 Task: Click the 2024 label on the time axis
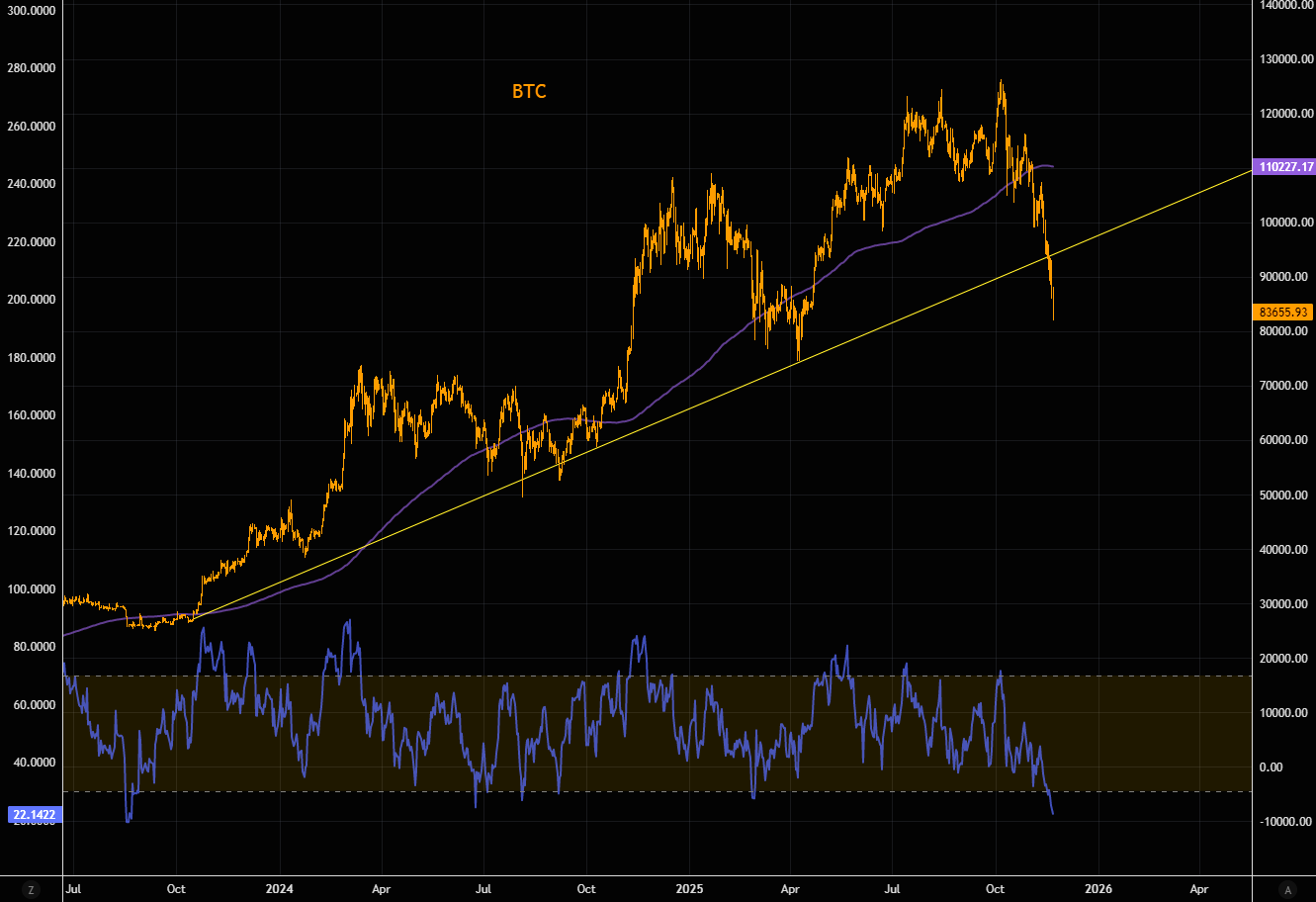click(280, 888)
